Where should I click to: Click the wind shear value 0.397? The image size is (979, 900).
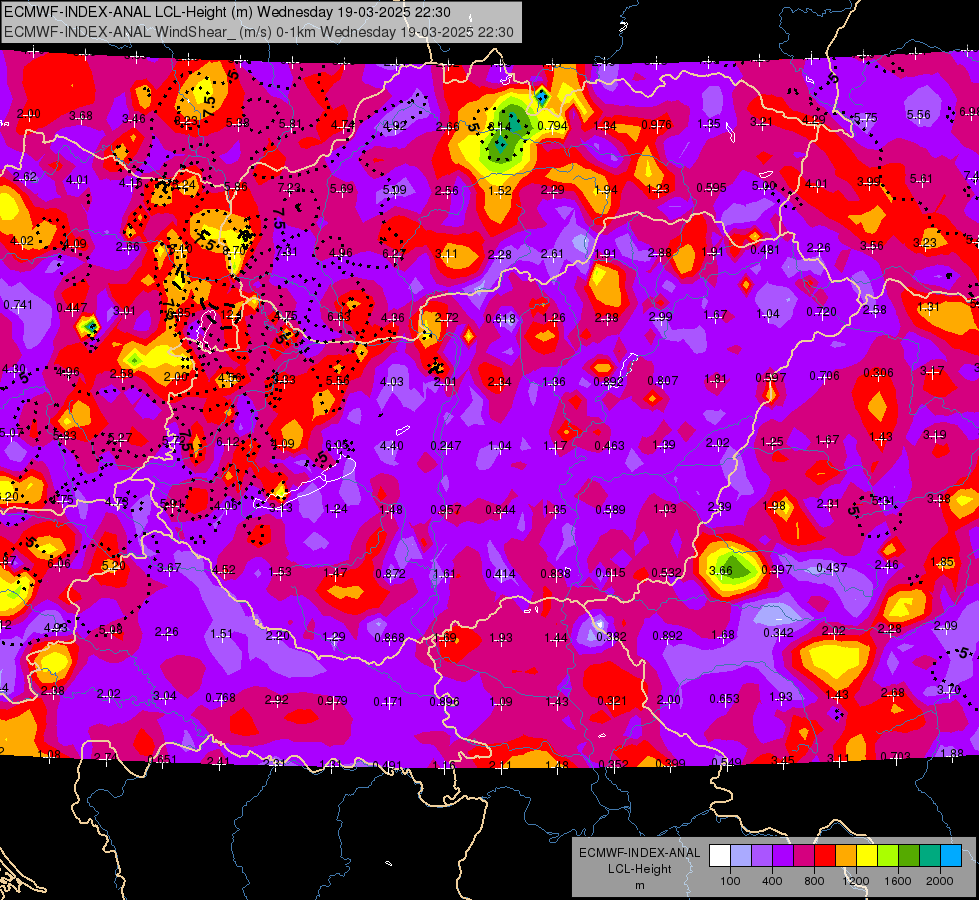pyautogui.click(x=777, y=569)
